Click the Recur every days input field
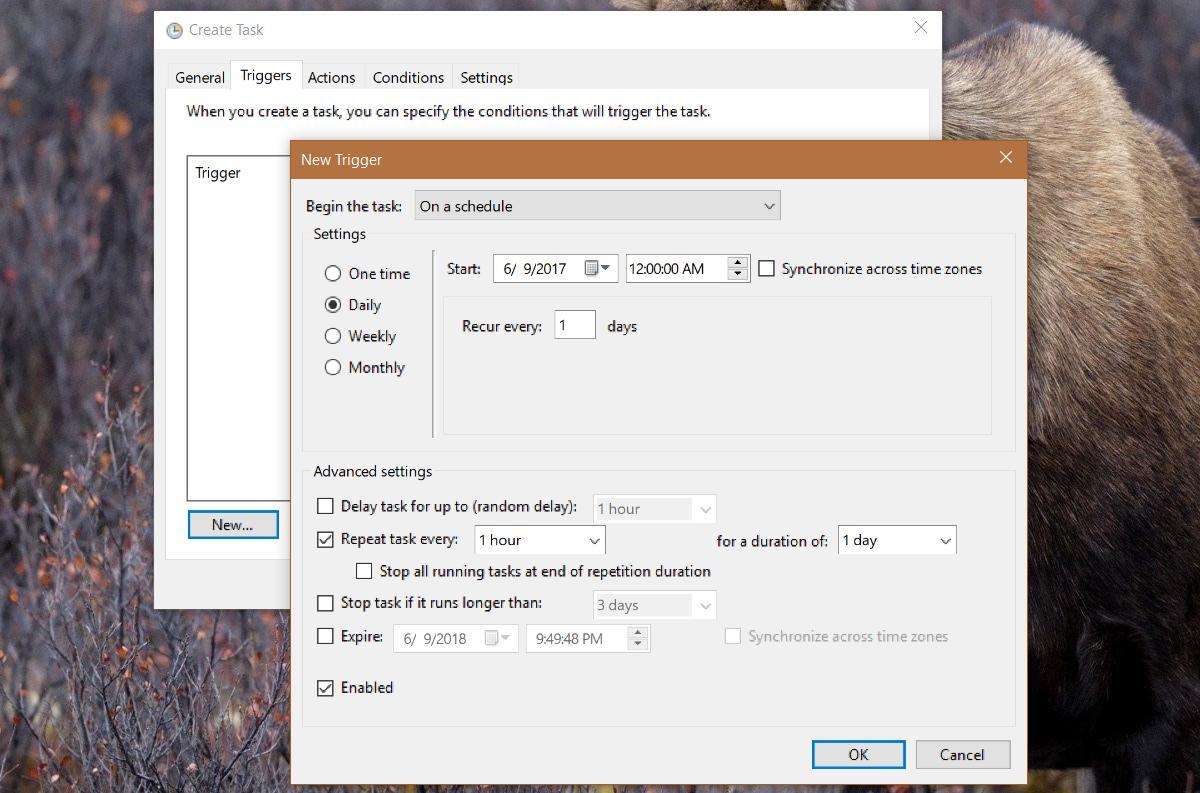This screenshot has height=793, width=1200. click(575, 324)
